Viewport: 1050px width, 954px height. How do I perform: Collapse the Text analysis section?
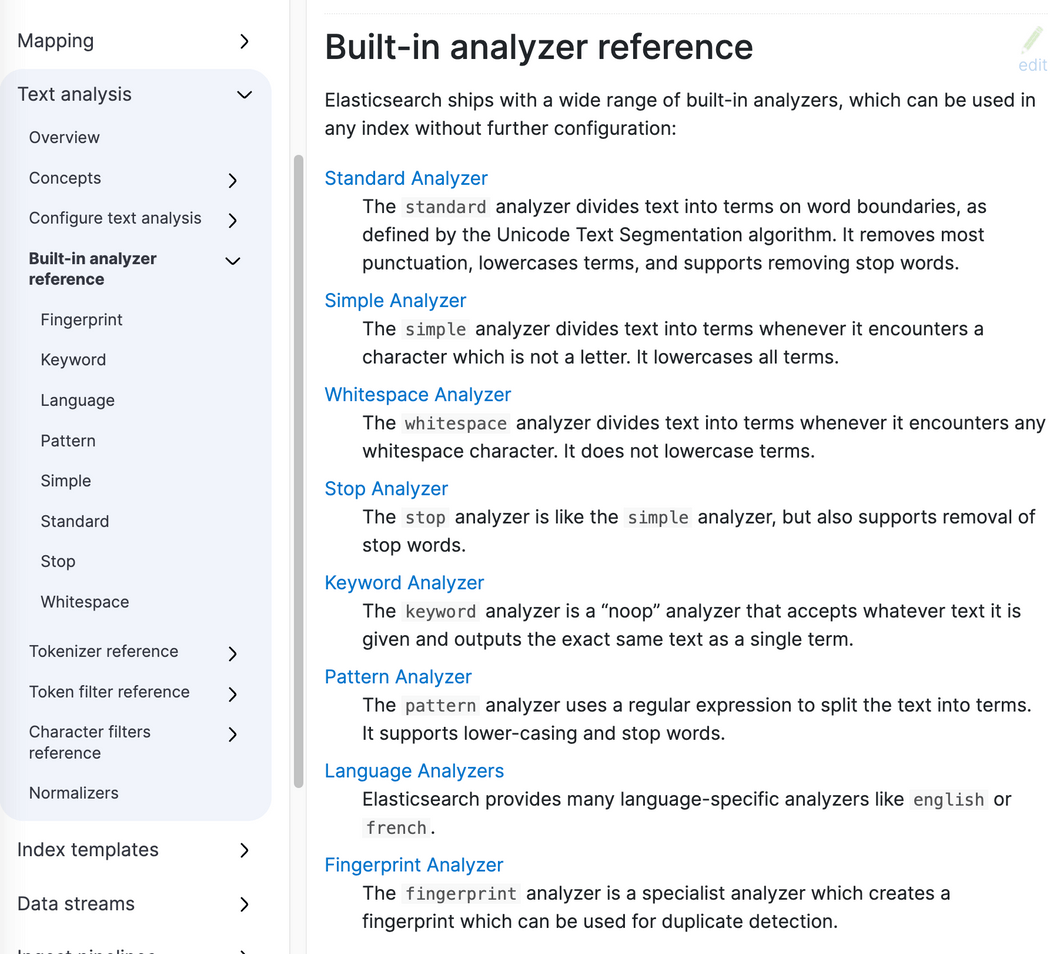tap(244, 95)
